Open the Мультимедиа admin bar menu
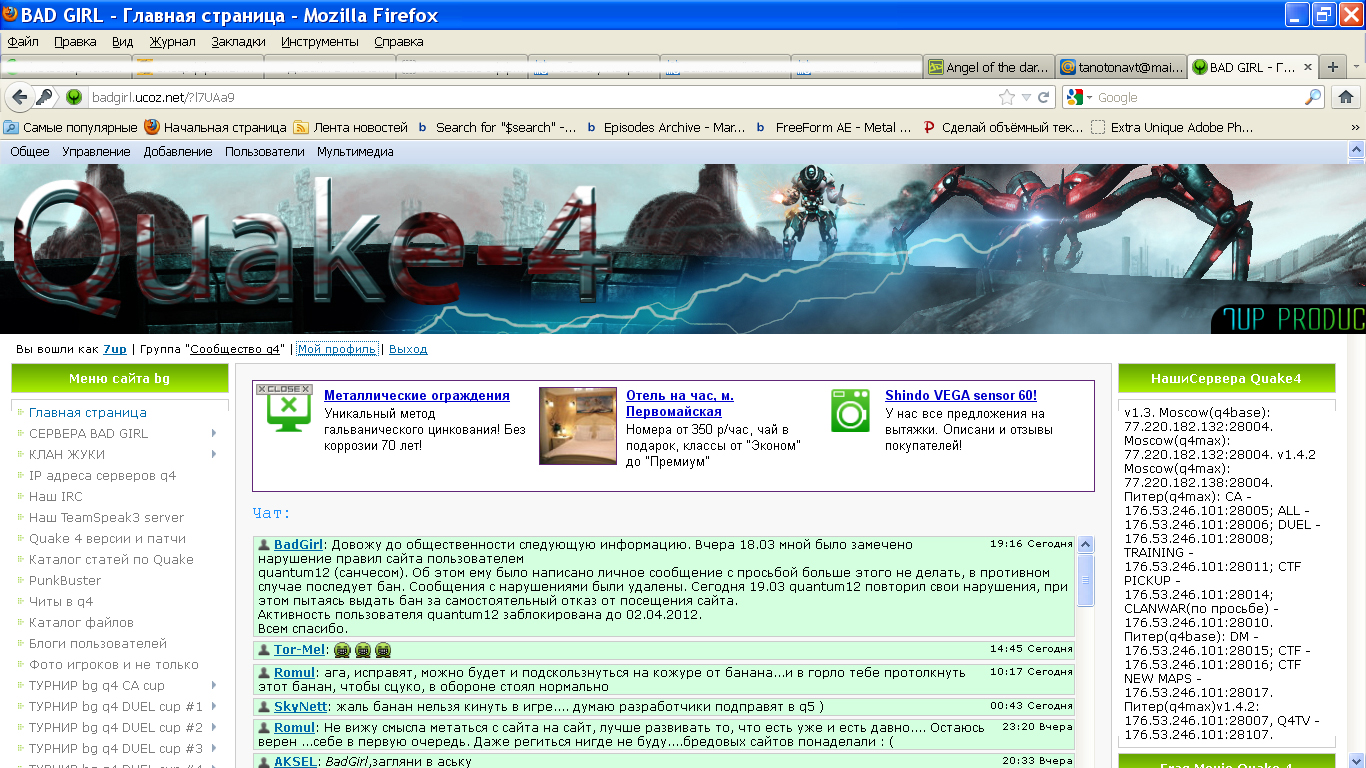 pyautogui.click(x=355, y=152)
